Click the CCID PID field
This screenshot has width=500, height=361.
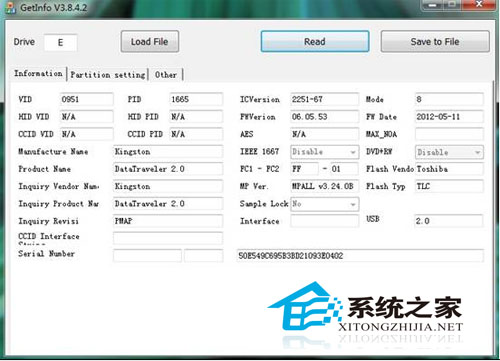click(196, 134)
